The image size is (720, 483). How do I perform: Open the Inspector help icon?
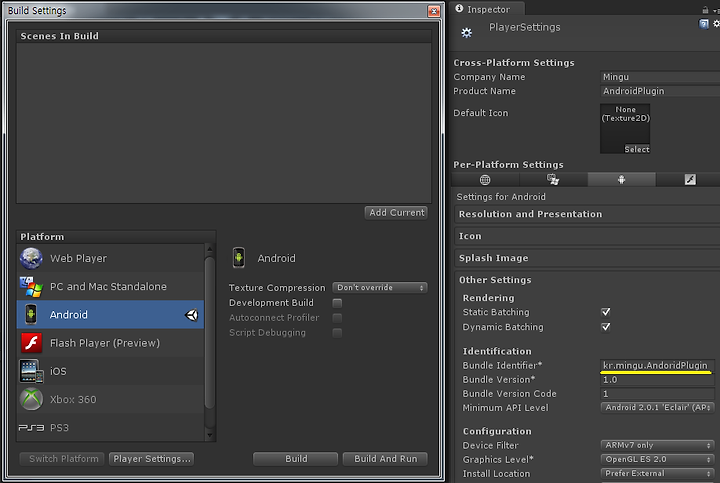(703, 24)
